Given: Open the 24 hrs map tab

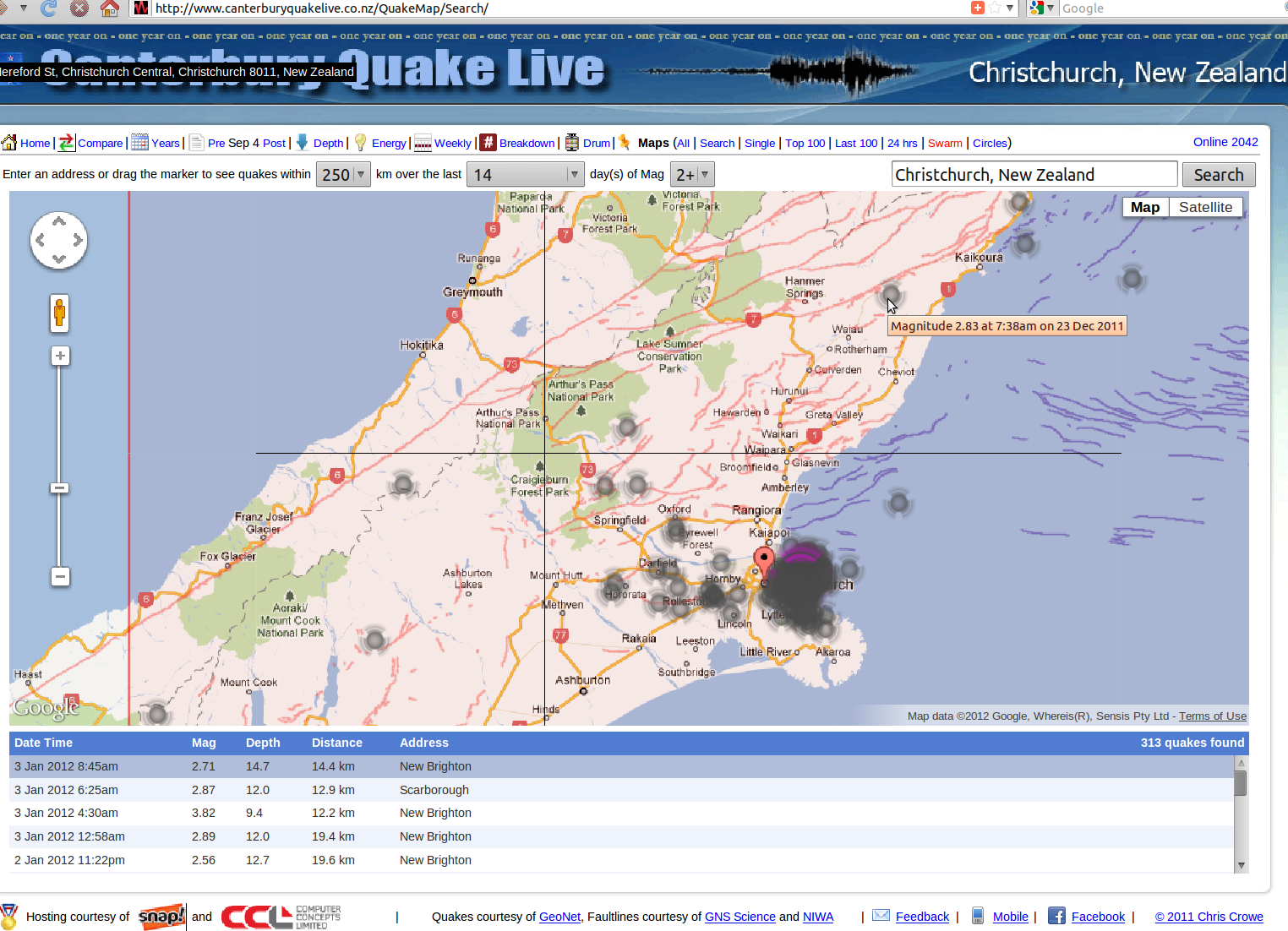Looking at the screenshot, I should (x=902, y=143).
